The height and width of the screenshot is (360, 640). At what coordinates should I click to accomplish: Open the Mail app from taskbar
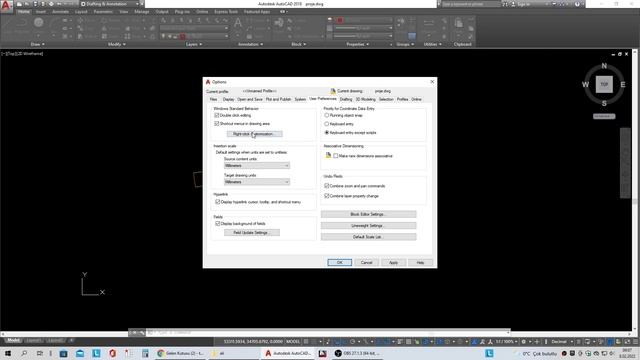click(x=80, y=353)
